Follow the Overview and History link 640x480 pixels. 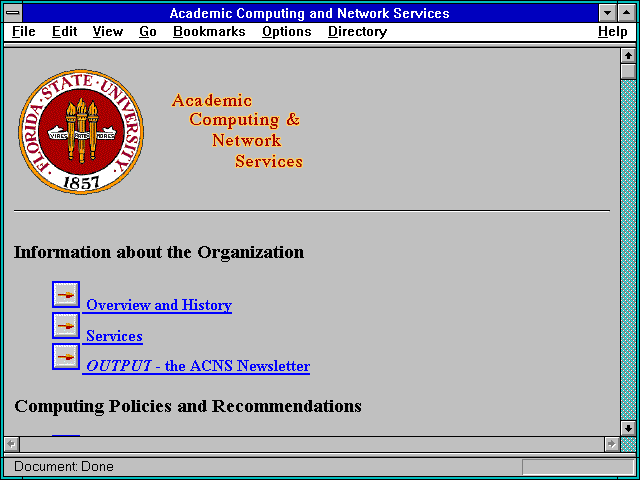(159, 305)
